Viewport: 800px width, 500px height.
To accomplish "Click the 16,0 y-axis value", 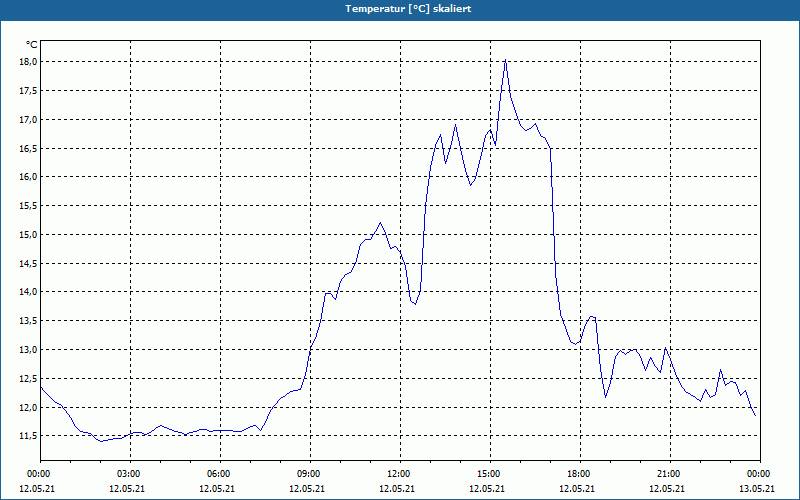I will (x=29, y=177).
